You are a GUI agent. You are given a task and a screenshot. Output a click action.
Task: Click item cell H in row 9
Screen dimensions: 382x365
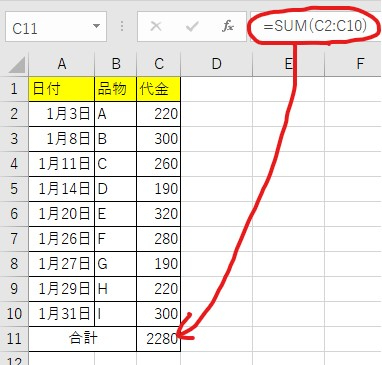[x=116, y=289]
